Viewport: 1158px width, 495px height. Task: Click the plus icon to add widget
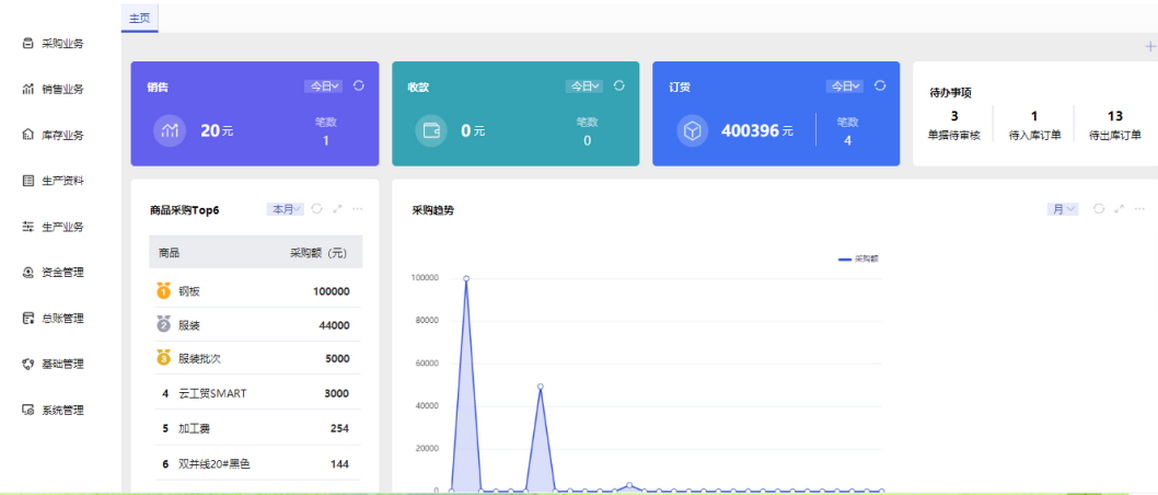tap(1150, 47)
